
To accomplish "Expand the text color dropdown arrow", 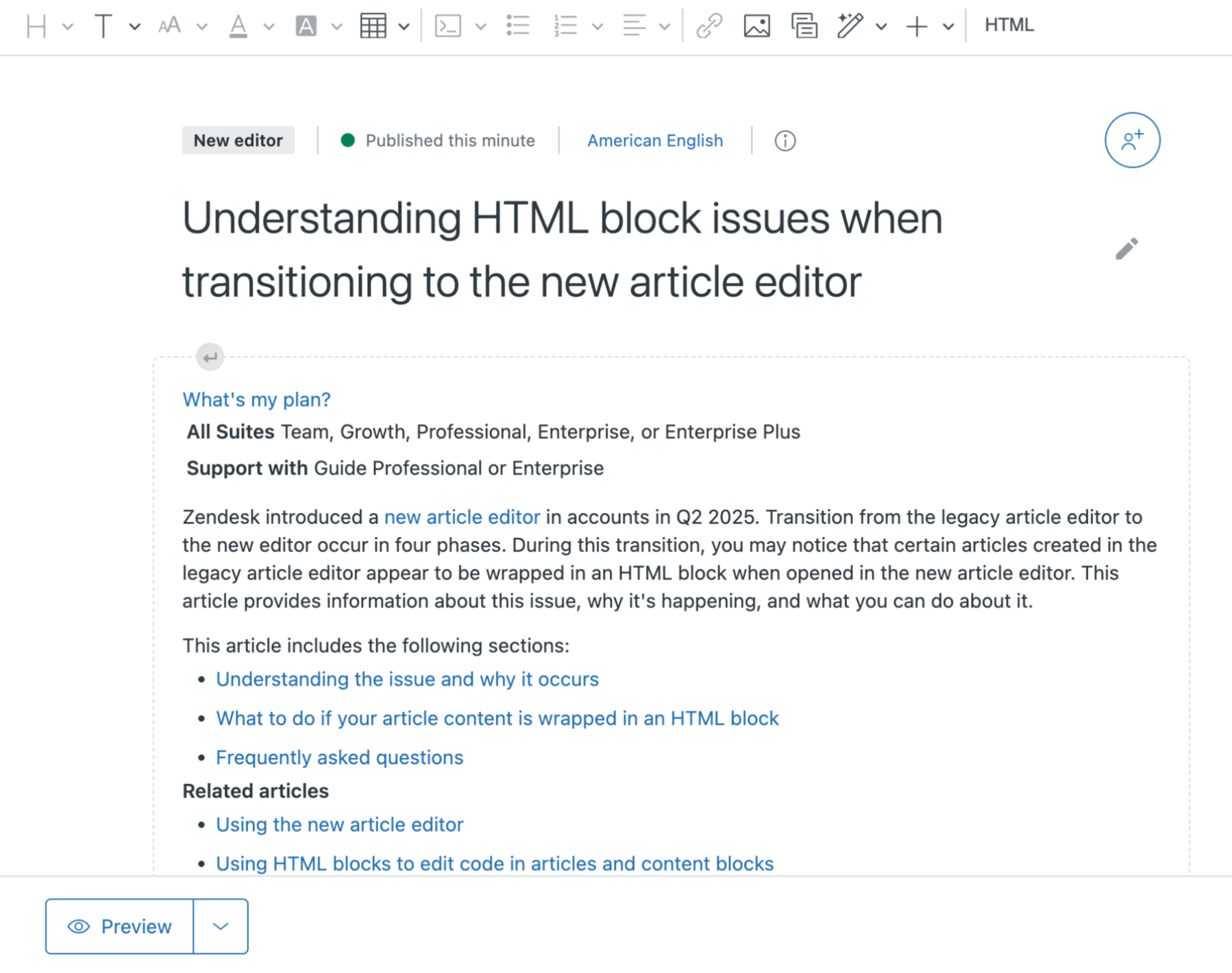I will click(269, 27).
